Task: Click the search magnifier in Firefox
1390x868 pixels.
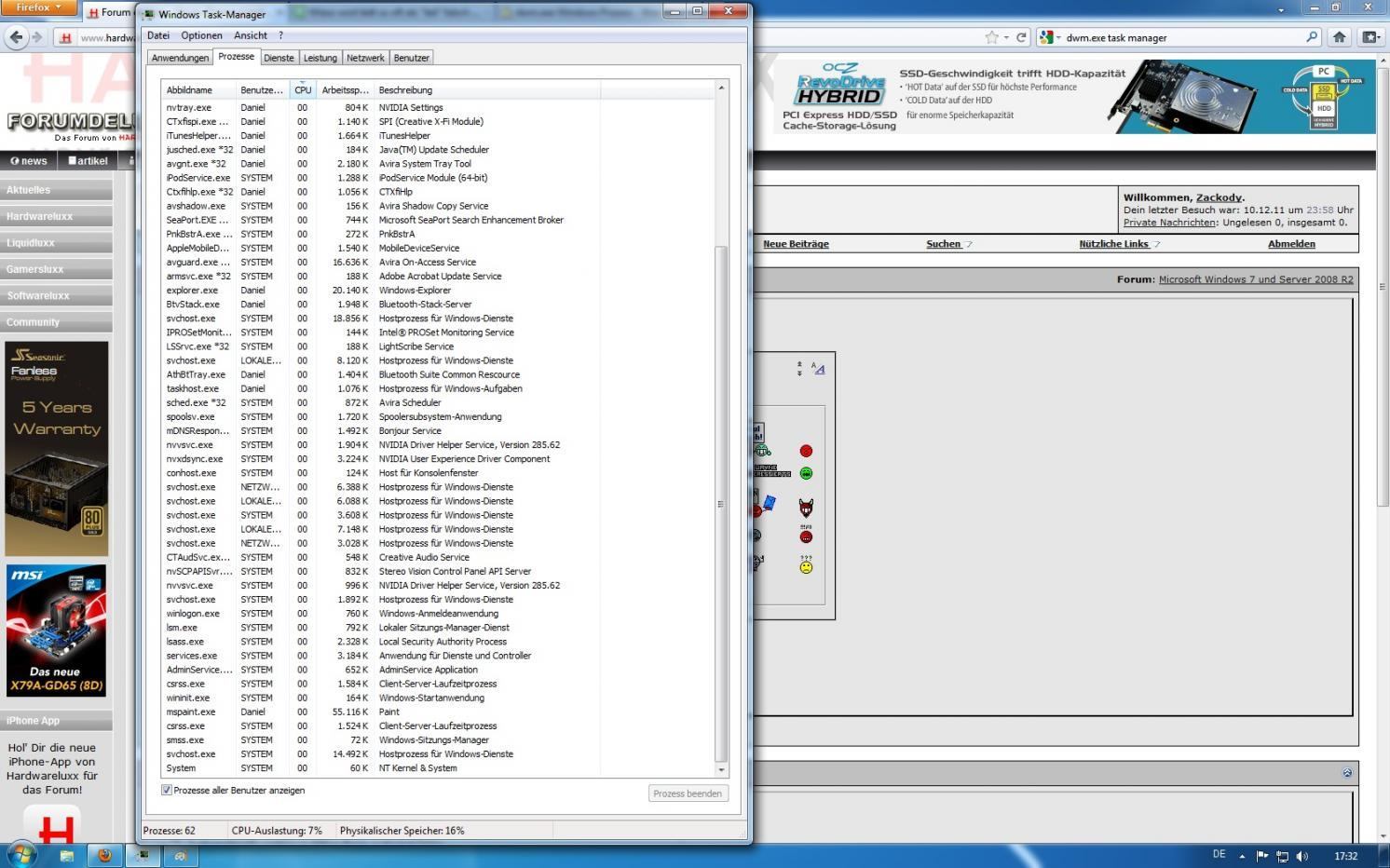Action: point(1312,37)
